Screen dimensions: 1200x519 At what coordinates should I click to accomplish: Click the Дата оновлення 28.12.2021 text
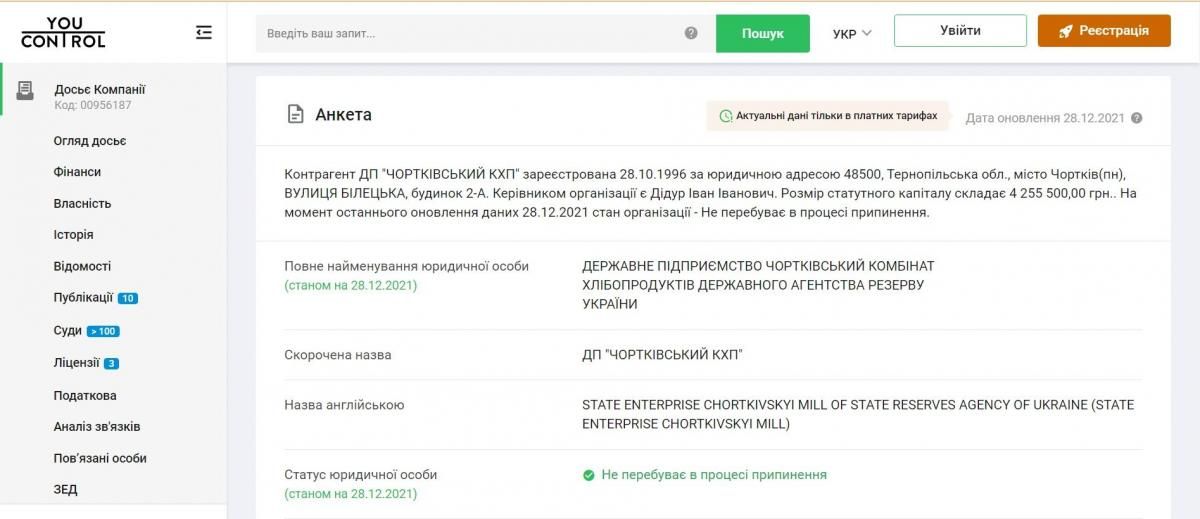(x=1045, y=118)
